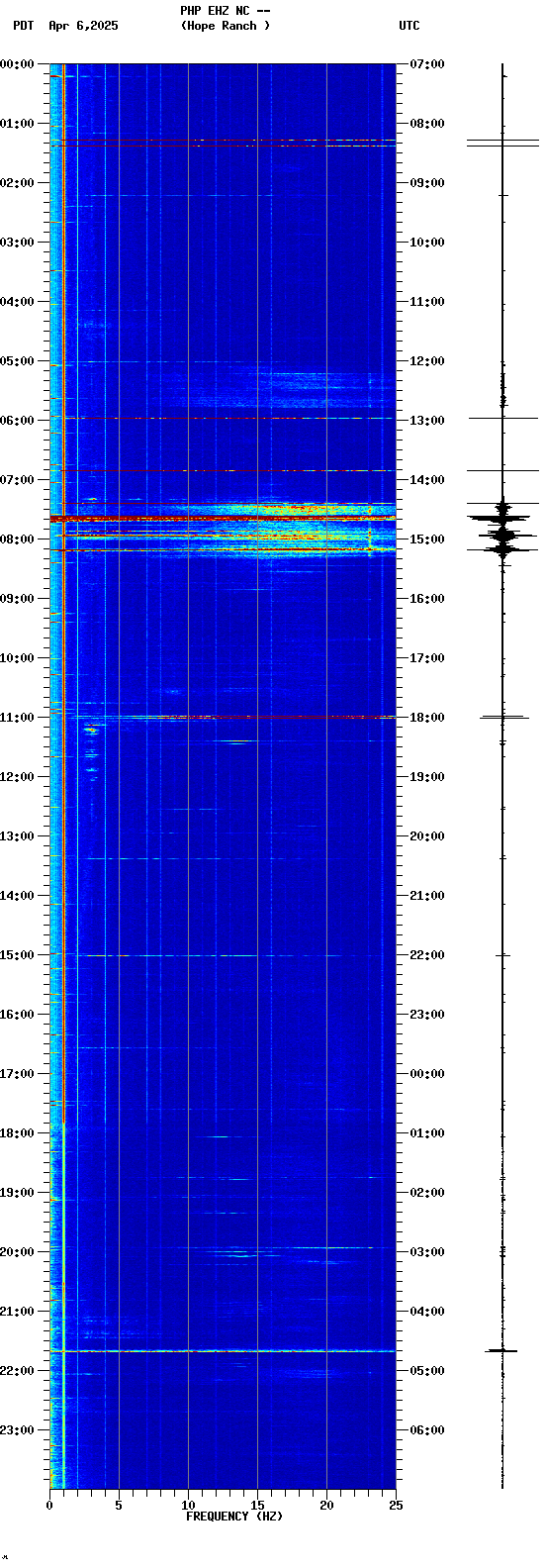Select the date 'Apr 6,2025'

(83, 26)
